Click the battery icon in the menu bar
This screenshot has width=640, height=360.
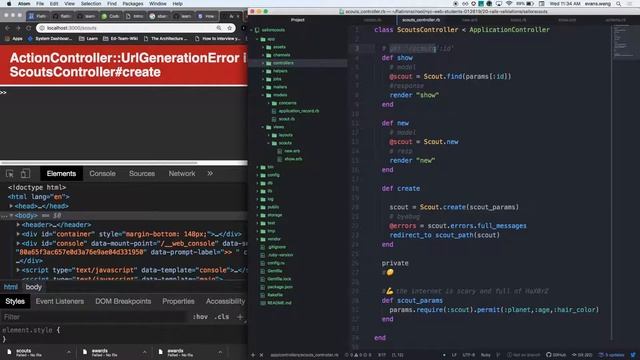tap(530, 4)
